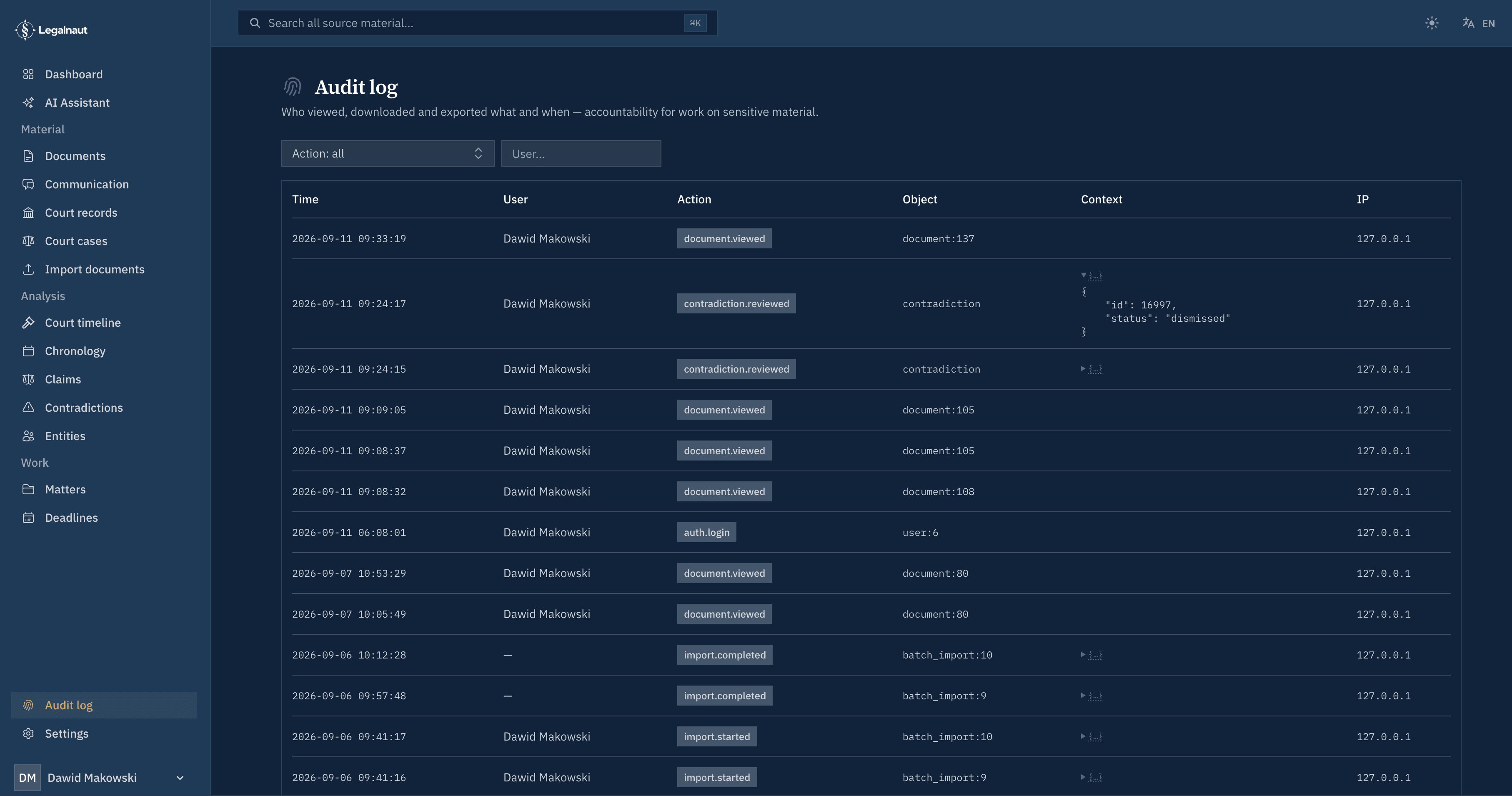Focus the Search all source material box
This screenshot has width=1512, height=796.
[x=477, y=23]
